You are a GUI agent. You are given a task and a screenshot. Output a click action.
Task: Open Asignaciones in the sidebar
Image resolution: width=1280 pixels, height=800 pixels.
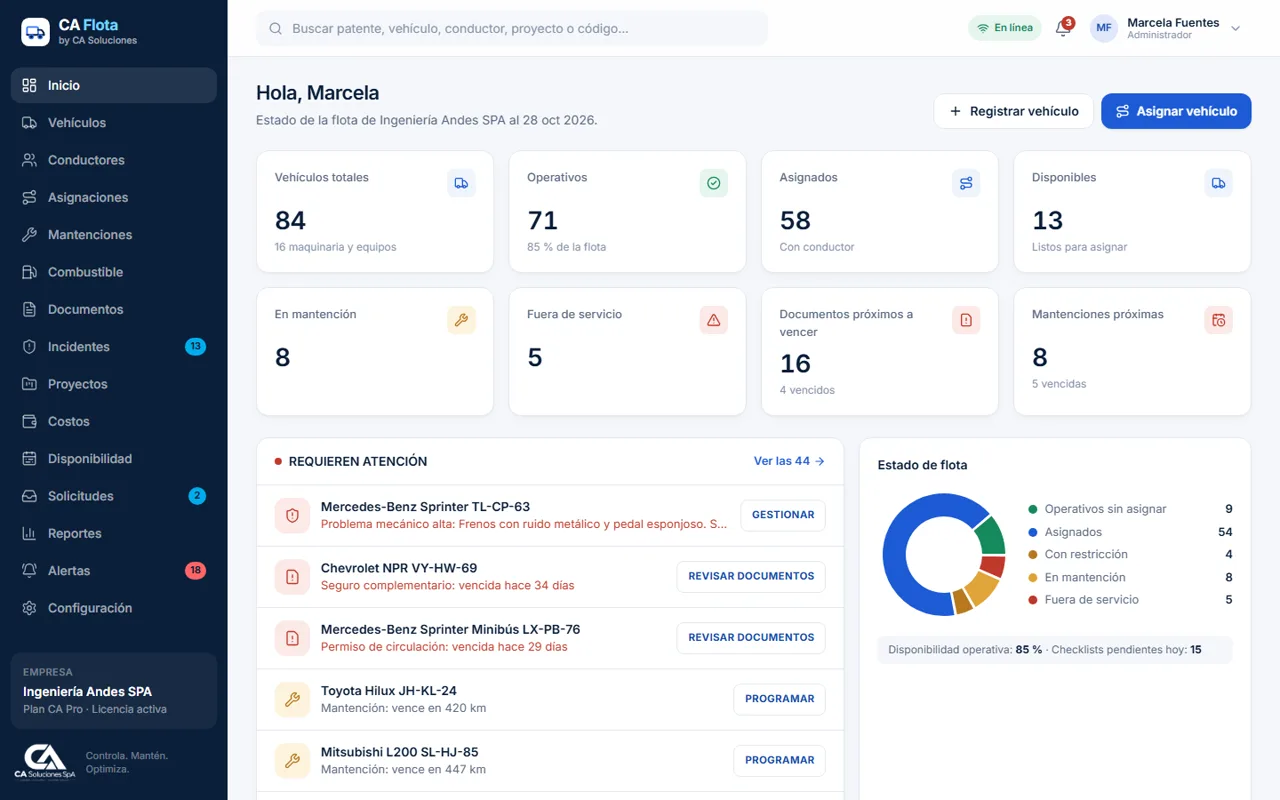114,197
